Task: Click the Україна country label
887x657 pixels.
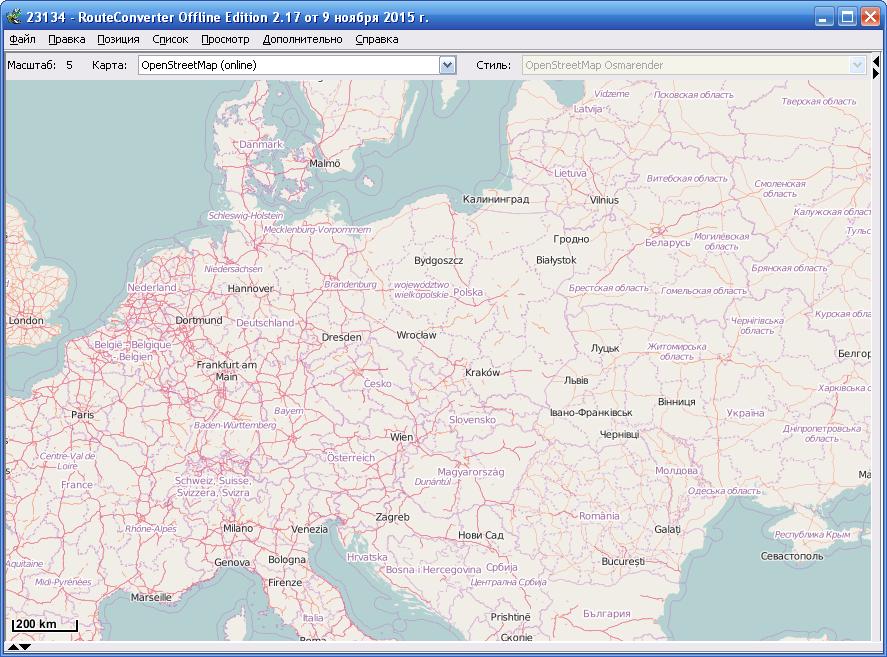Action: coord(745,413)
